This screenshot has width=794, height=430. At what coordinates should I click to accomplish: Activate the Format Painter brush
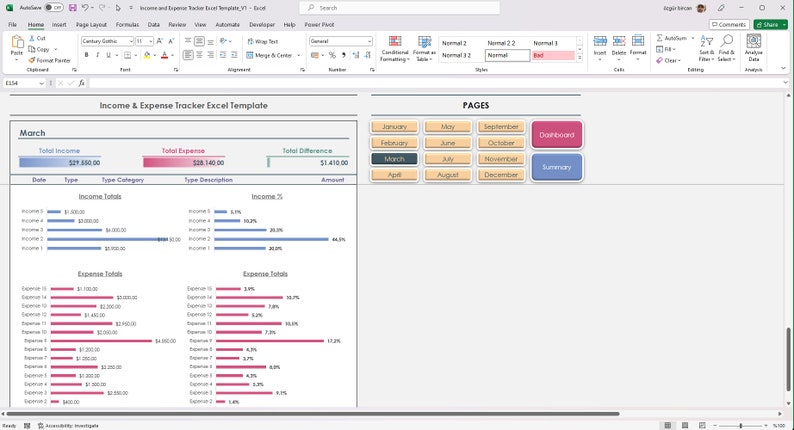pos(50,60)
